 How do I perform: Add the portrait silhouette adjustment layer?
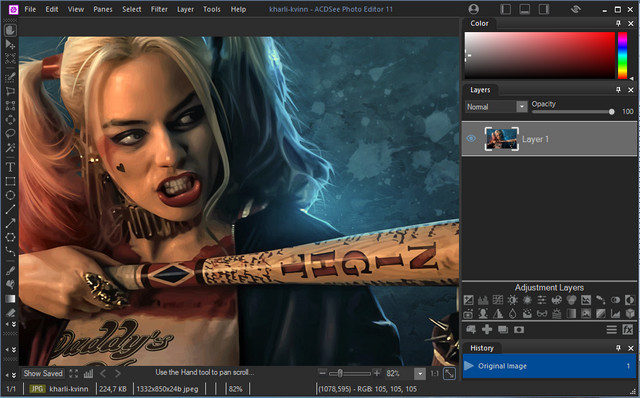click(x=483, y=314)
